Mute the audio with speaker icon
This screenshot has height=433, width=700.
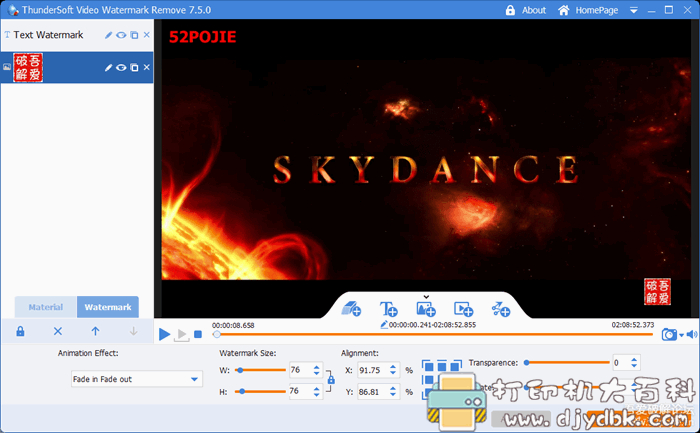(x=692, y=334)
